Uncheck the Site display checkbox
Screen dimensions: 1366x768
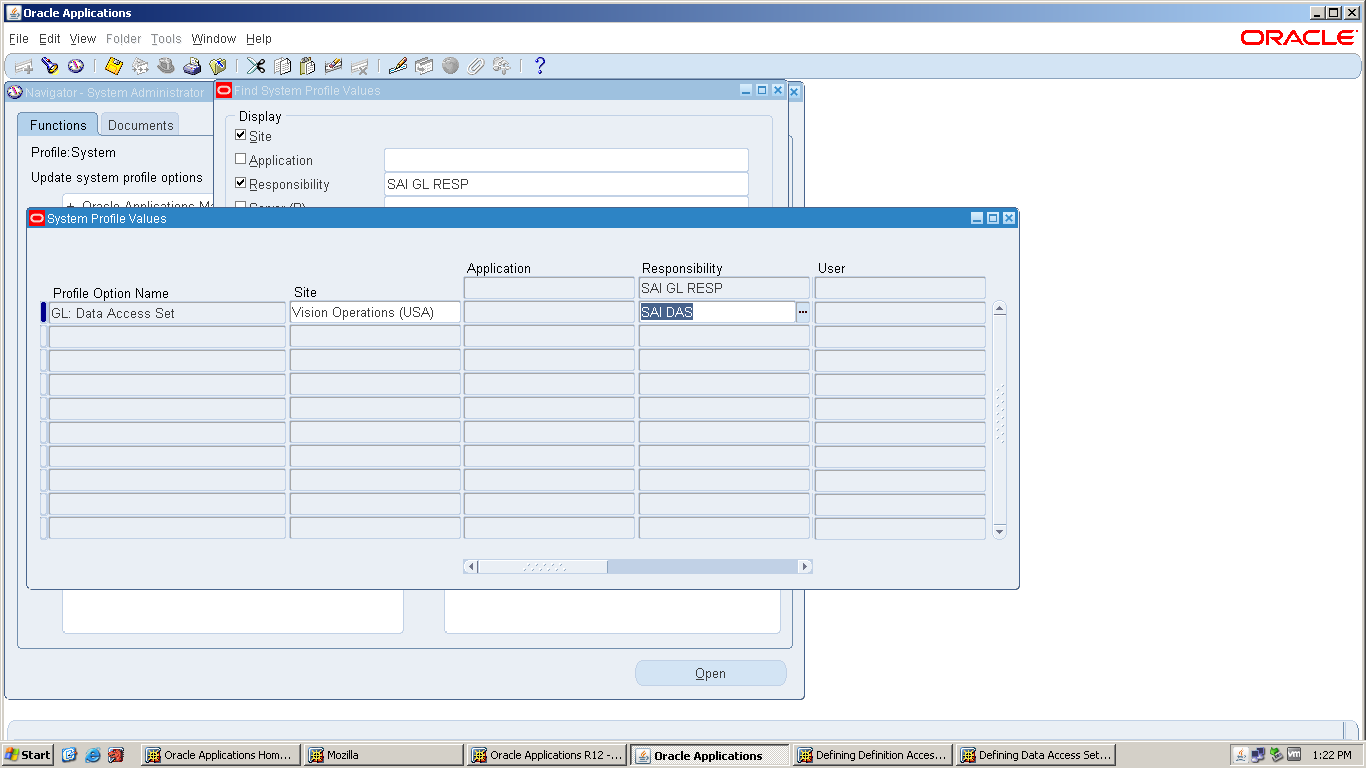pyautogui.click(x=241, y=136)
